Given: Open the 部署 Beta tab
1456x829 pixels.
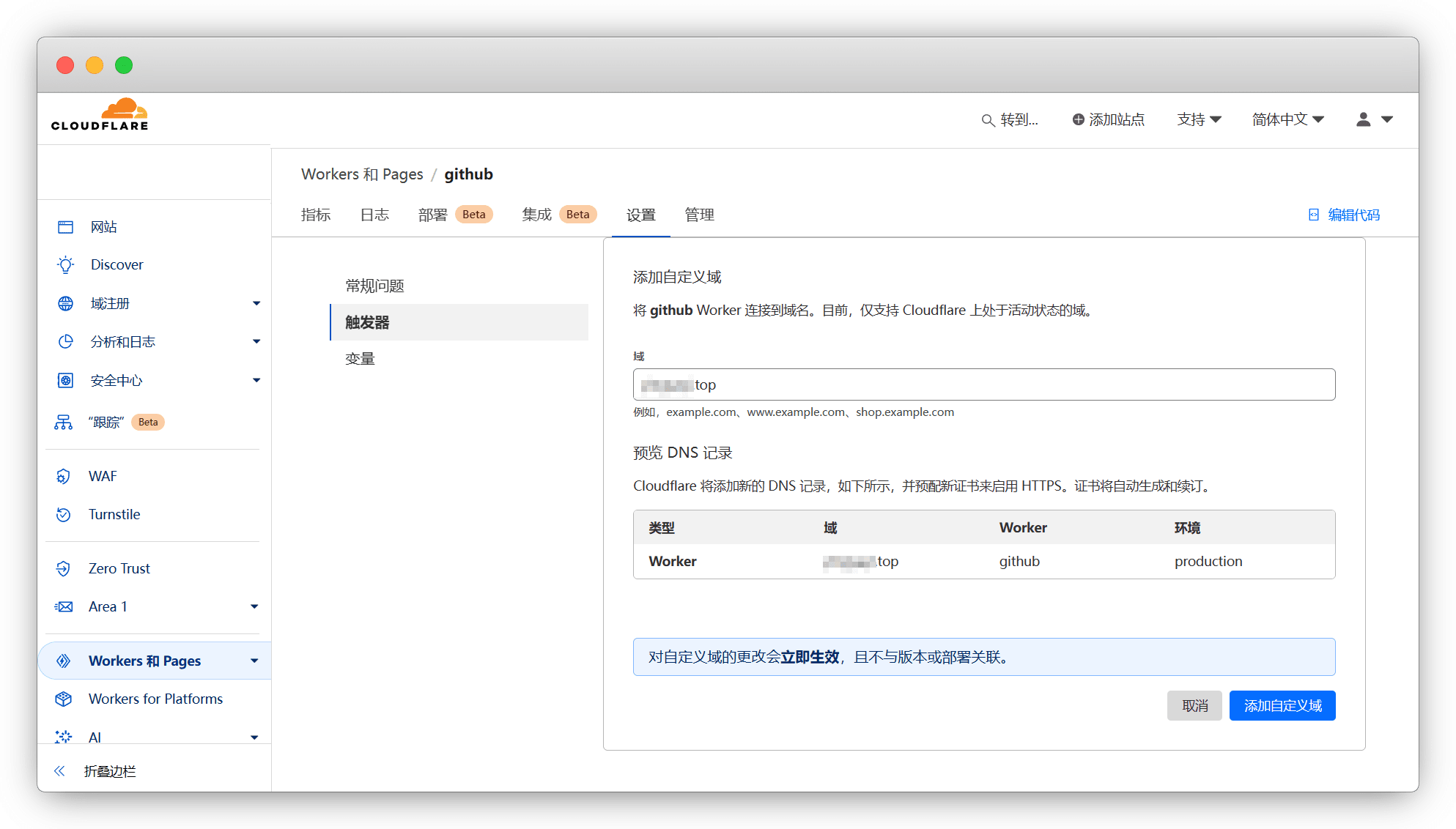Looking at the screenshot, I should (x=455, y=215).
